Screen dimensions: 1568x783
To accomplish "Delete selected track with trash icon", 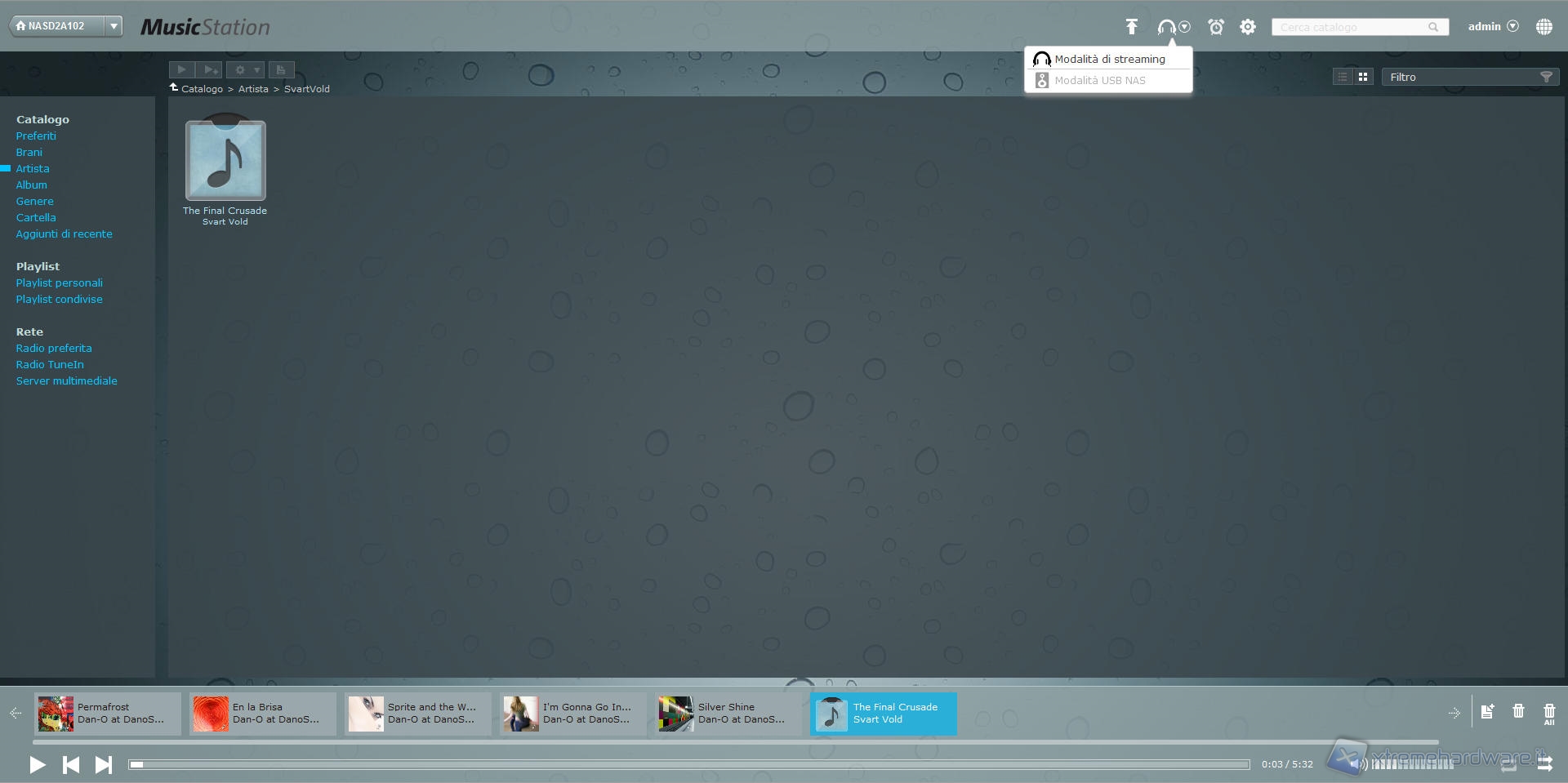I will pyautogui.click(x=1518, y=711).
